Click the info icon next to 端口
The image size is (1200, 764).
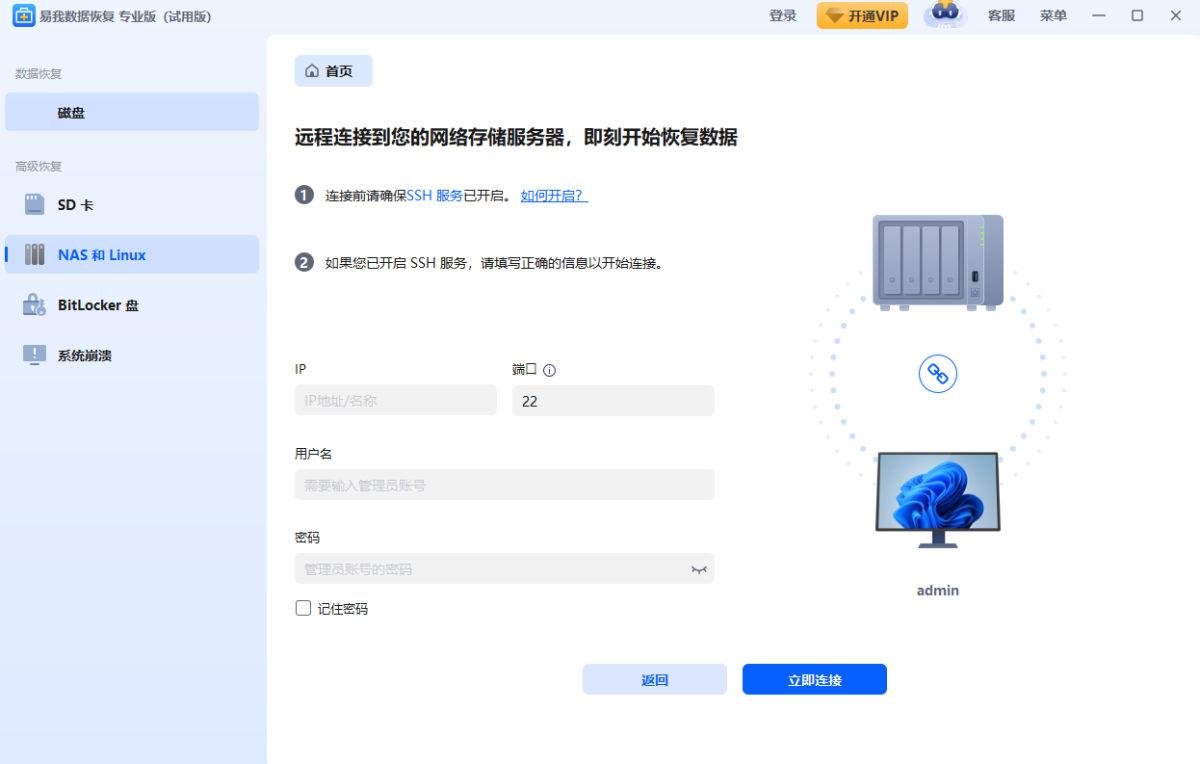click(x=548, y=369)
